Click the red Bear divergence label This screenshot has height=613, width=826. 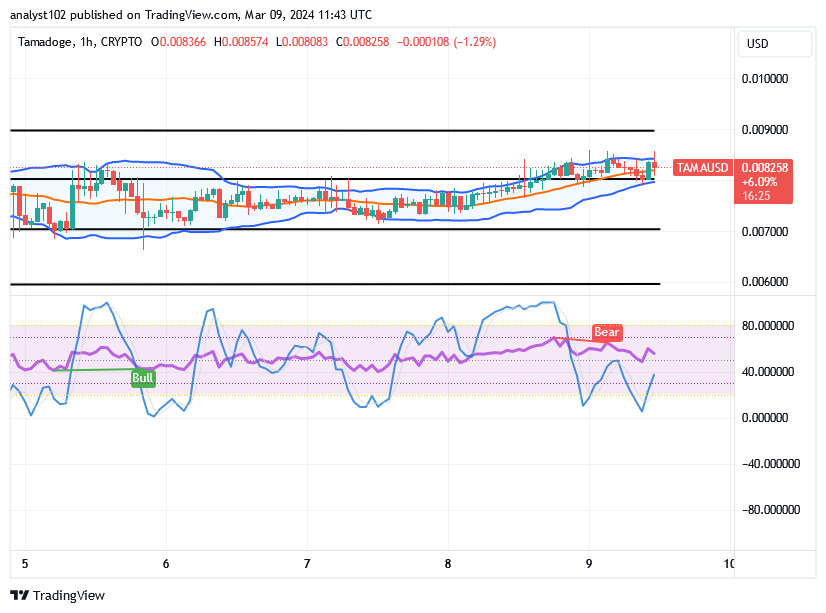point(607,332)
